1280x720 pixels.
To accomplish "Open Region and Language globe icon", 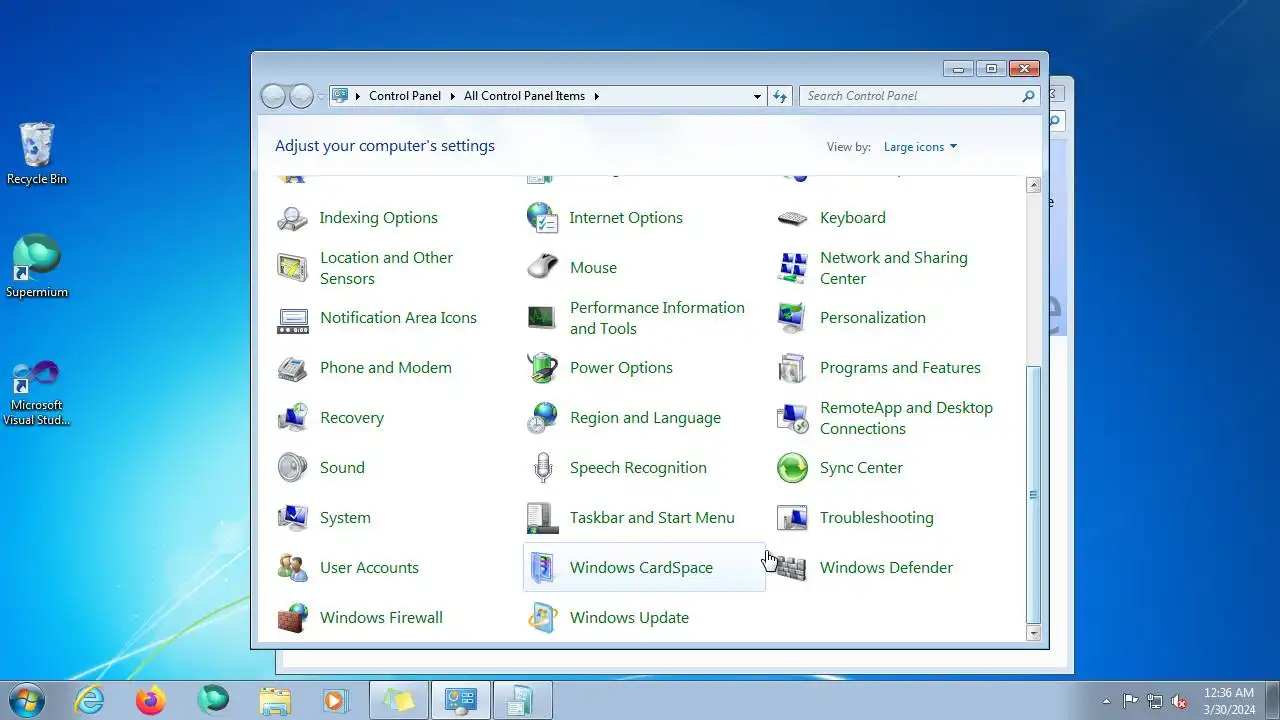I will [542, 418].
